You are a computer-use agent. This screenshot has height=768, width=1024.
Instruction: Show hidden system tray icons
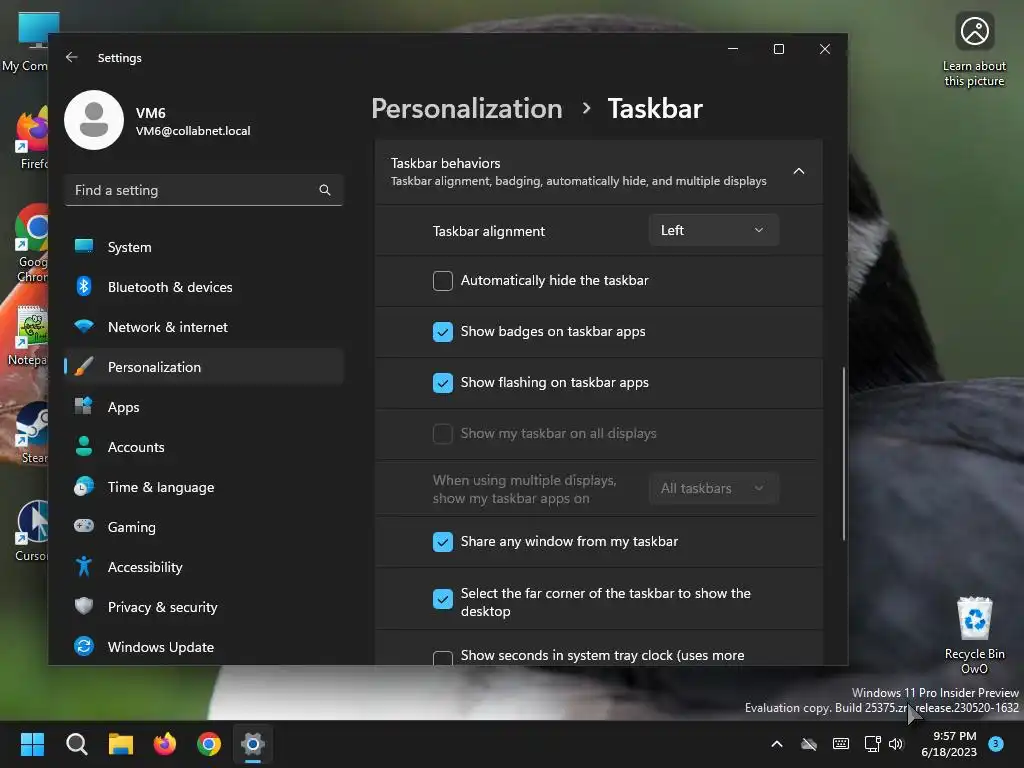point(776,744)
